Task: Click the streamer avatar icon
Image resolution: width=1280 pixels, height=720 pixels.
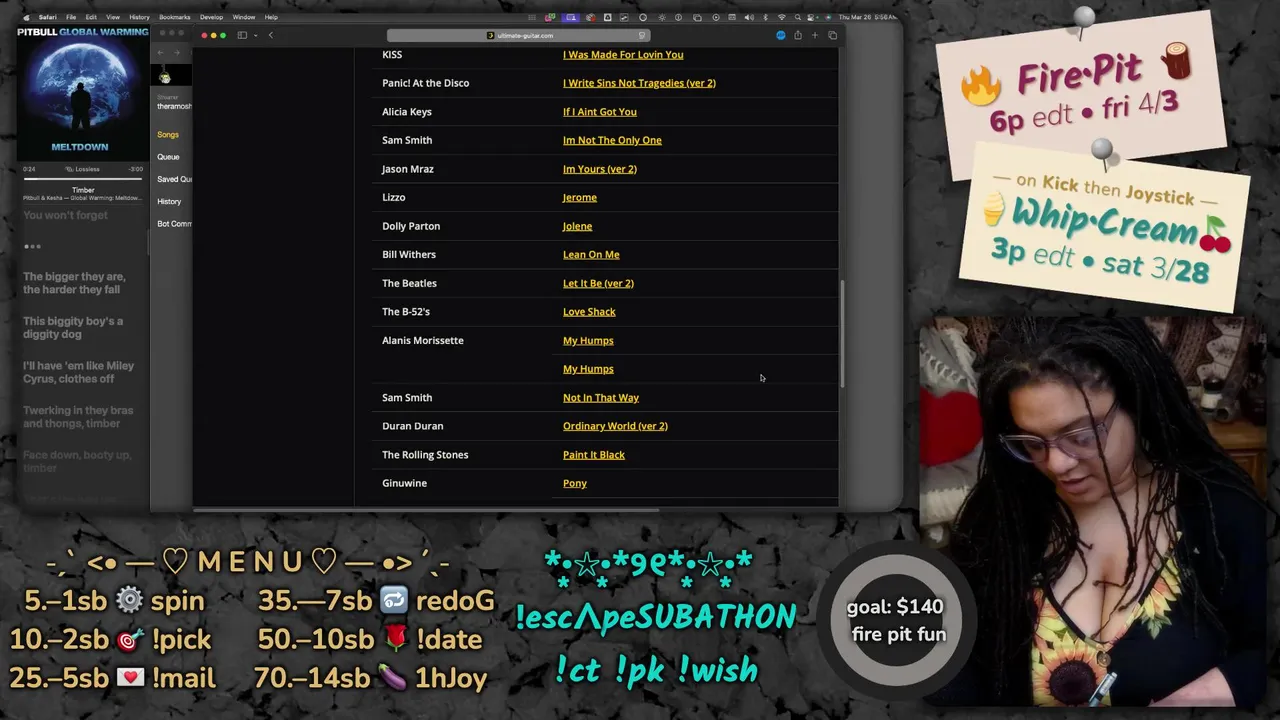Action: point(165,78)
